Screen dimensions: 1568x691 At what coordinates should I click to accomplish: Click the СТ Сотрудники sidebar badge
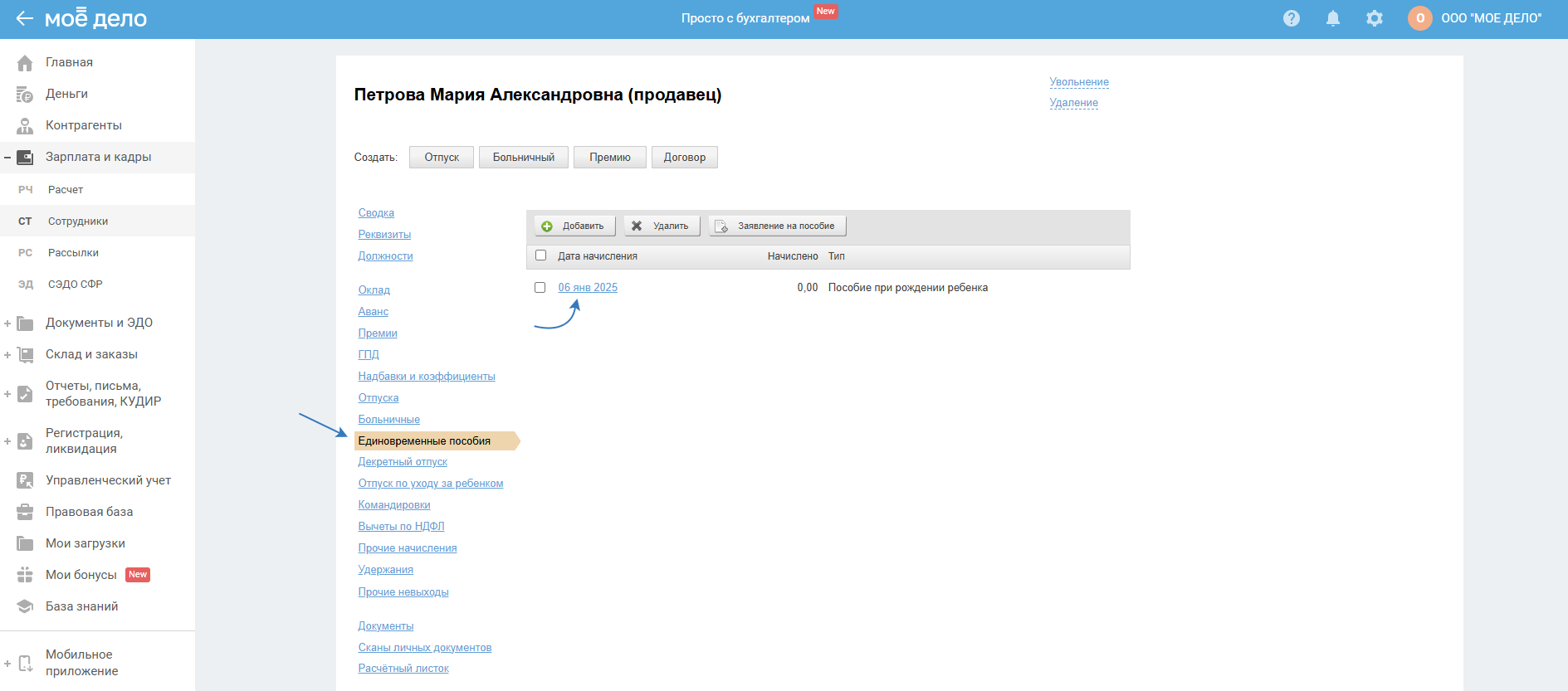26,221
